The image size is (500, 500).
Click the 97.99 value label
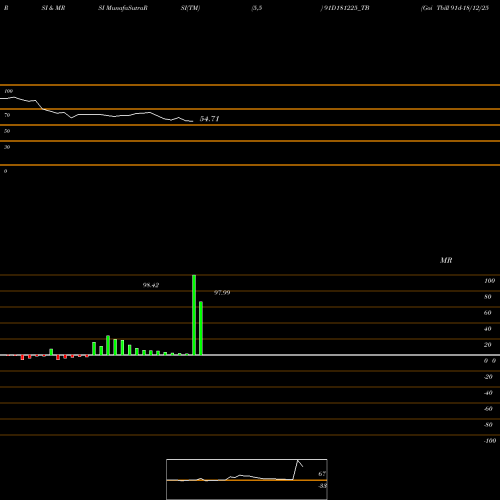(222, 293)
